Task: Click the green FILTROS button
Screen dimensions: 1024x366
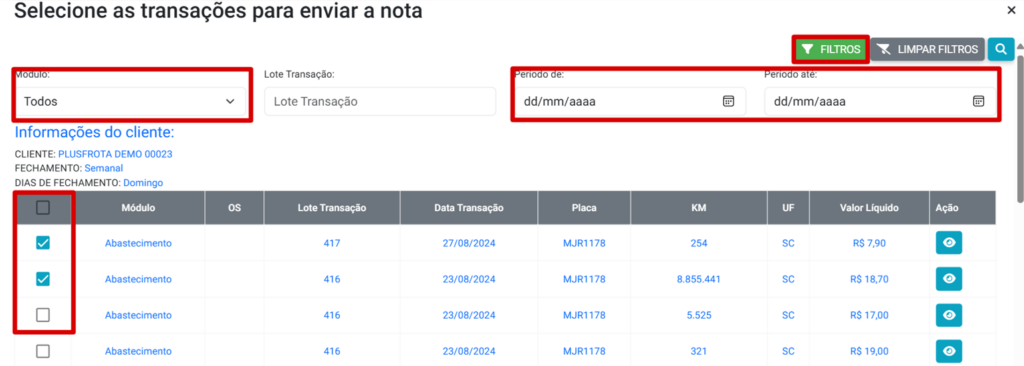Action: coord(831,49)
